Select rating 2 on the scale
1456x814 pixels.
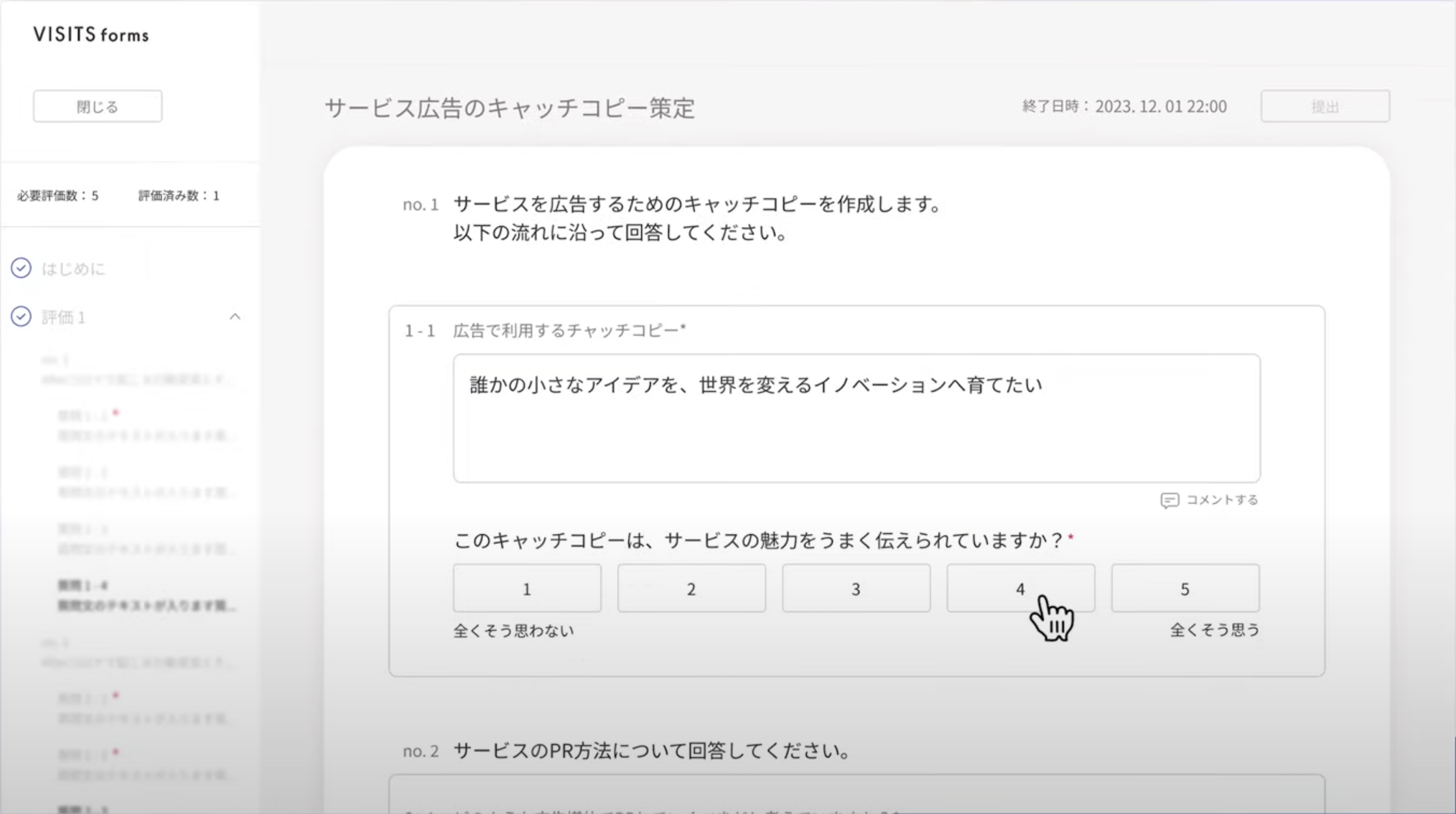click(691, 589)
